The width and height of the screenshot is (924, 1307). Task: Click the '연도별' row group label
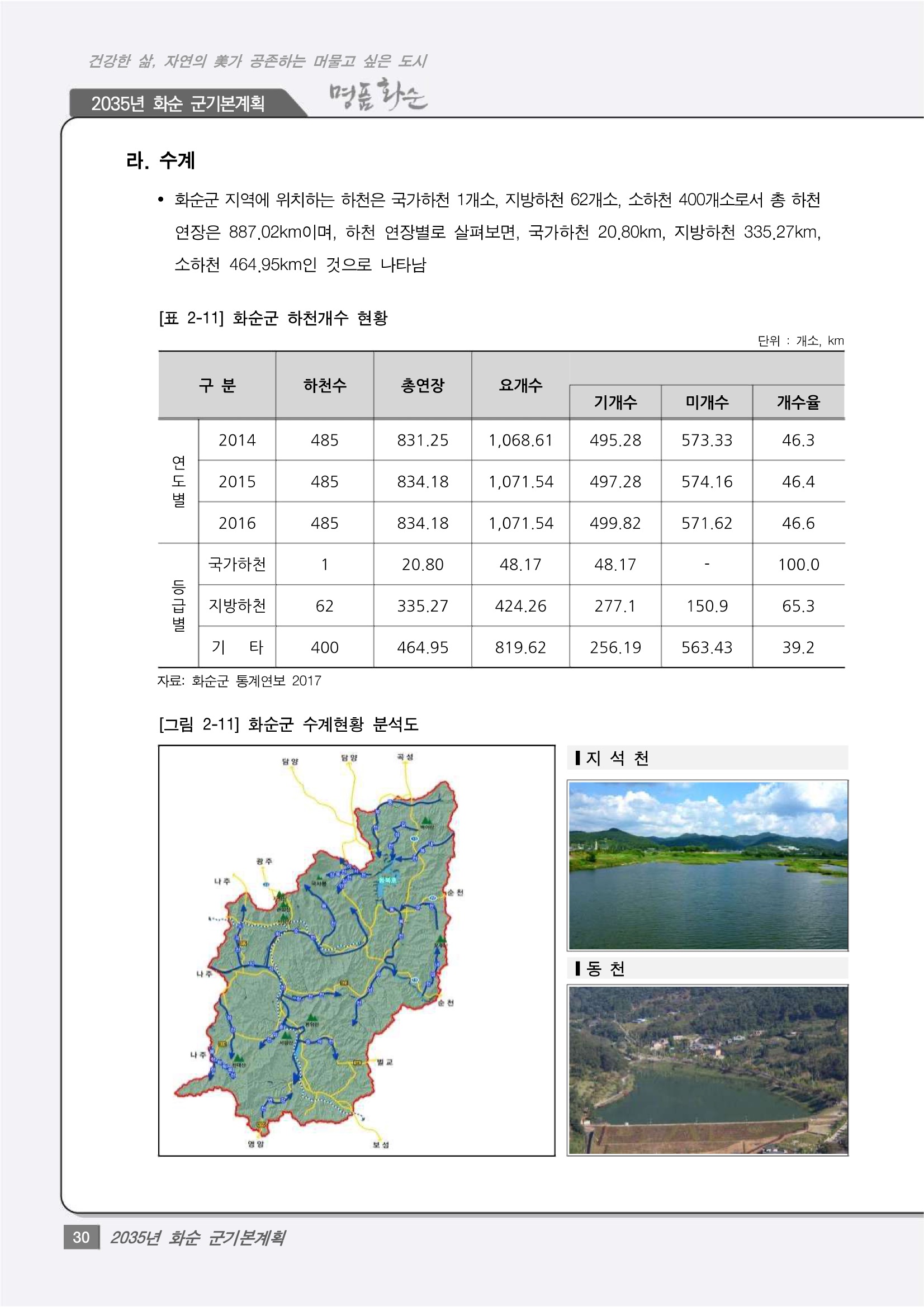point(179,481)
